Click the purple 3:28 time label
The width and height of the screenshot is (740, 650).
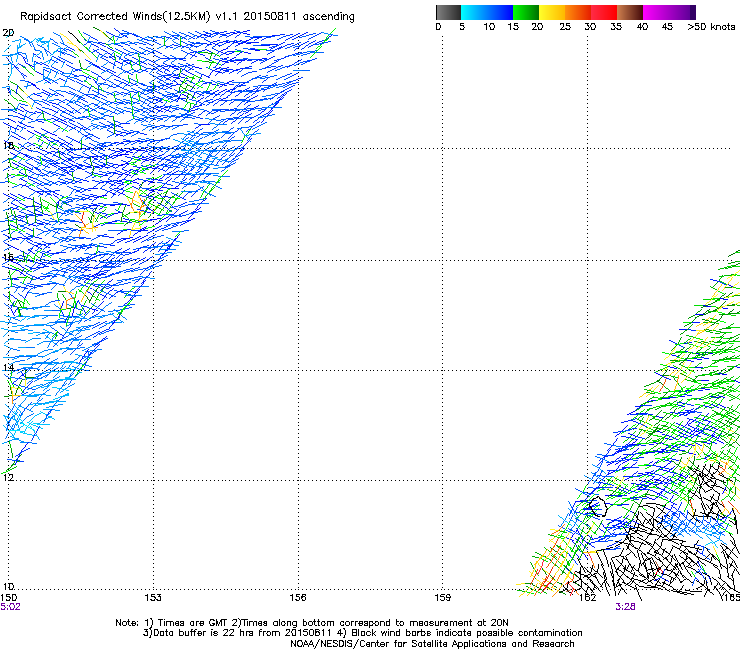(625, 607)
